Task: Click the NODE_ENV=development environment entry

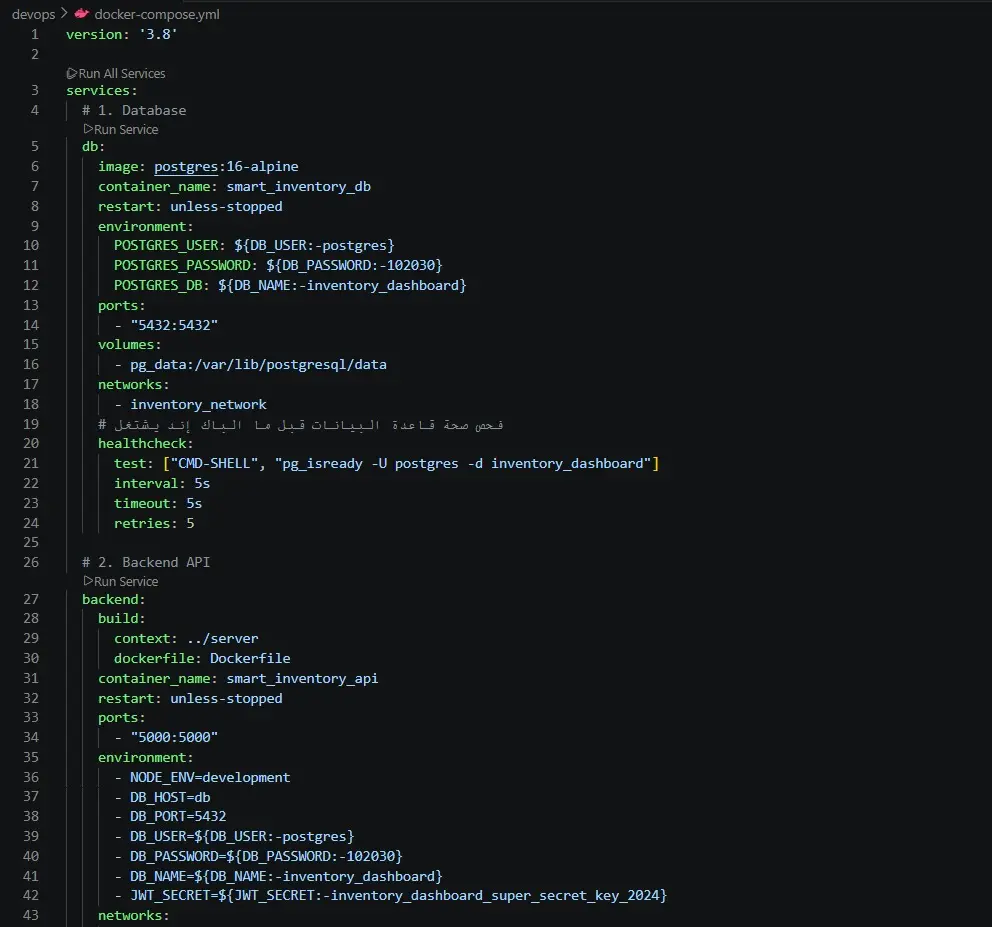Action: pyautogui.click(x=210, y=777)
